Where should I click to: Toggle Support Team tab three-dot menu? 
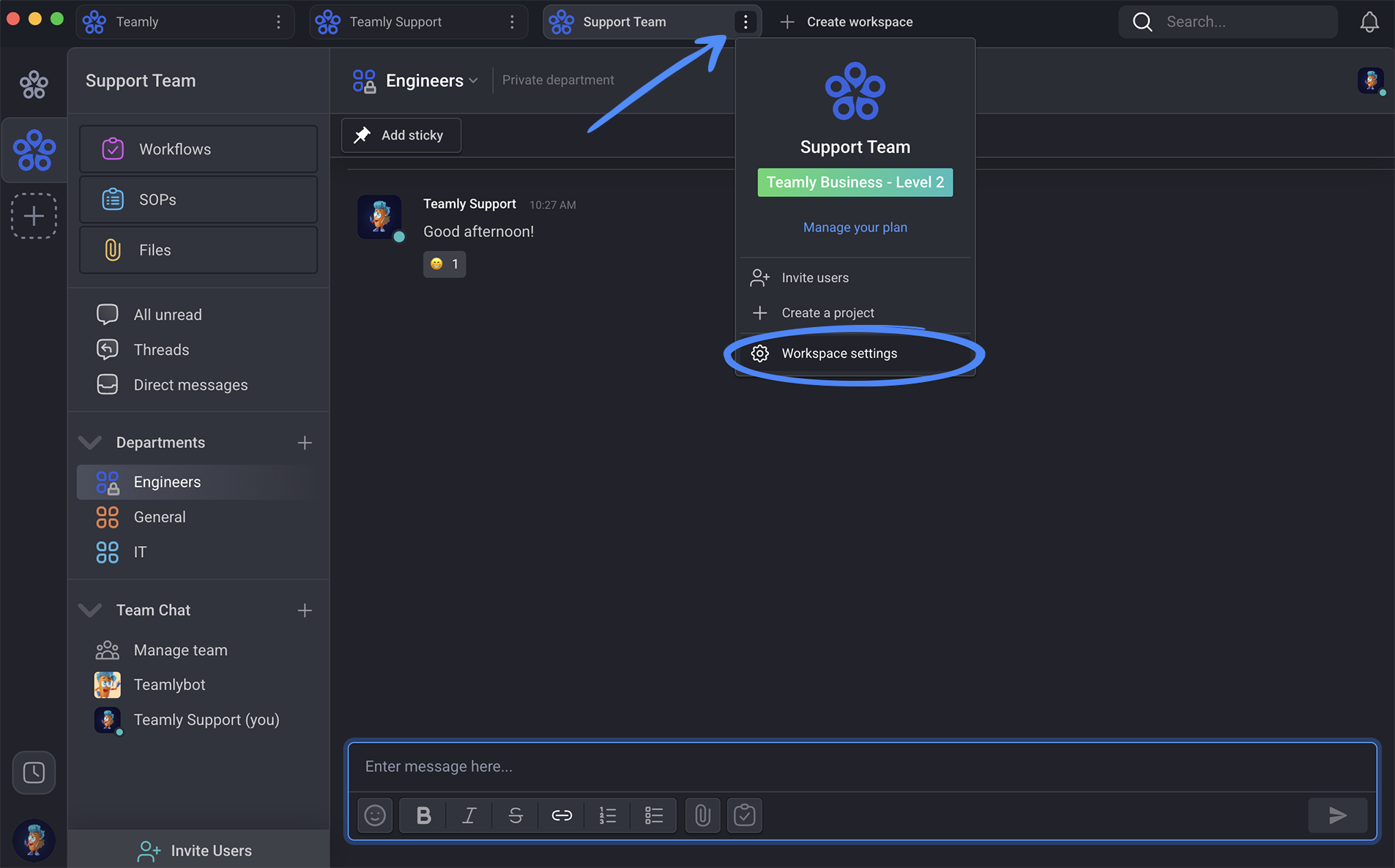pos(745,22)
